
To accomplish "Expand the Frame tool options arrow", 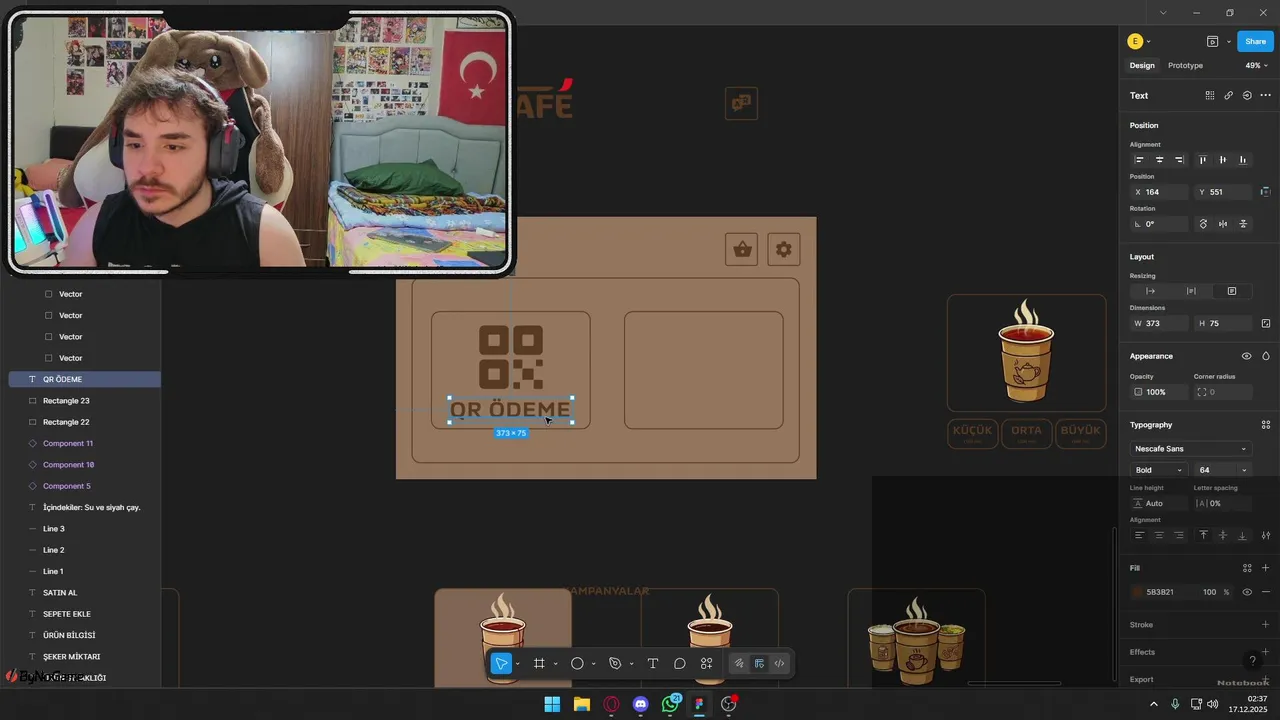I will tap(555, 664).
